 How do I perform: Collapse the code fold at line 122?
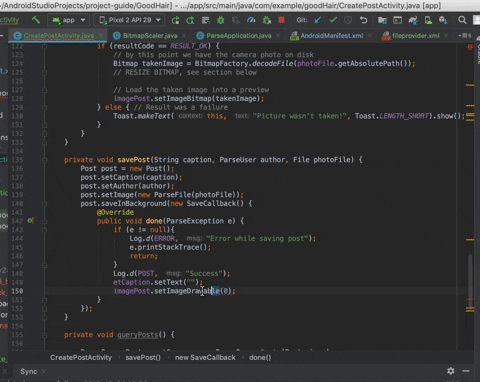coord(44,46)
